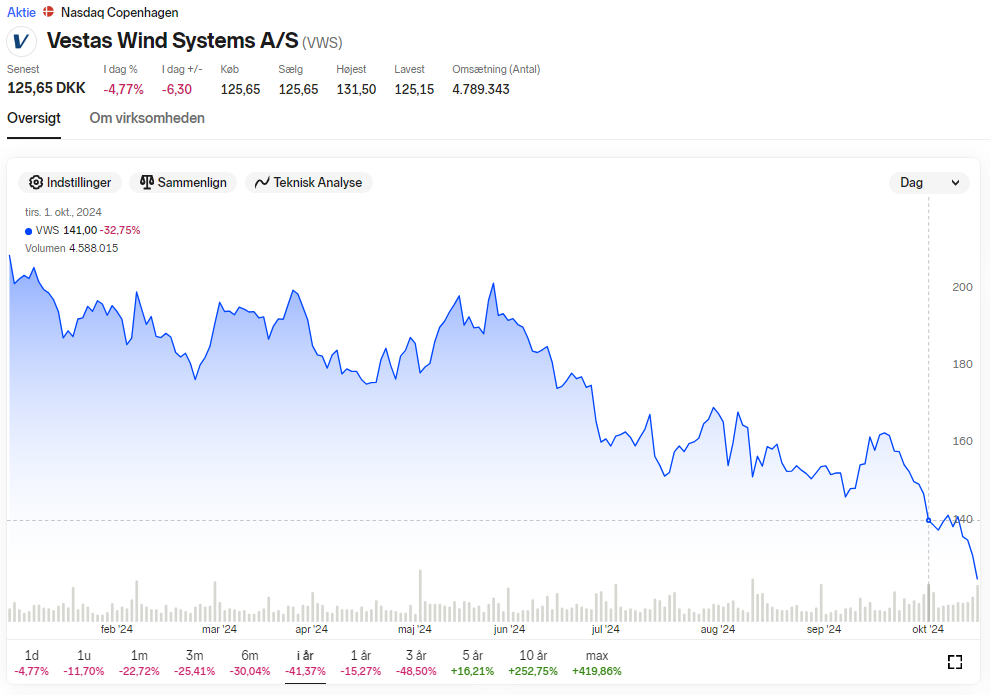
Task: Click the Køb value 125,65
Action: click(x=240, y=89)
